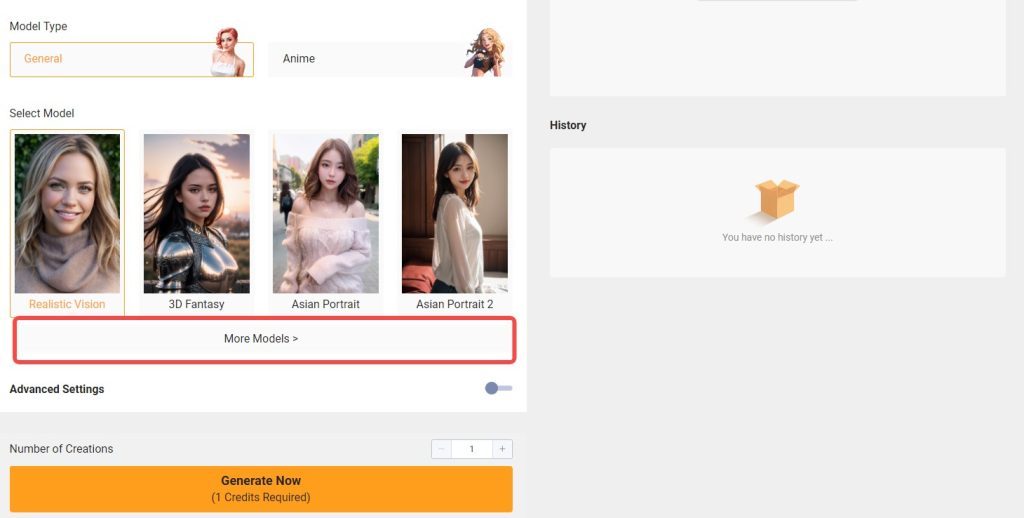The width and height of the screenshot is (1024, 518).
Task: Choose the Asian Portrait model thumbnail
Action: coord(326,214)
